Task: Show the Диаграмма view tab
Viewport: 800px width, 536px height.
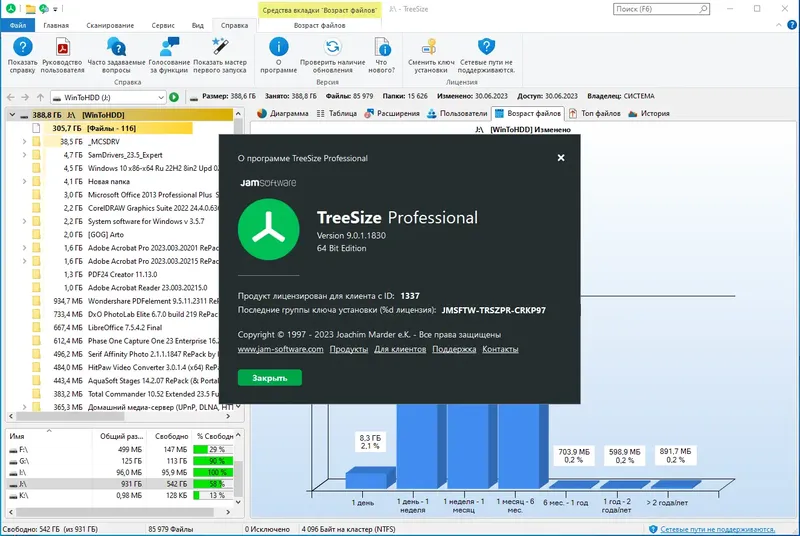Action: (x=283, y=113)
